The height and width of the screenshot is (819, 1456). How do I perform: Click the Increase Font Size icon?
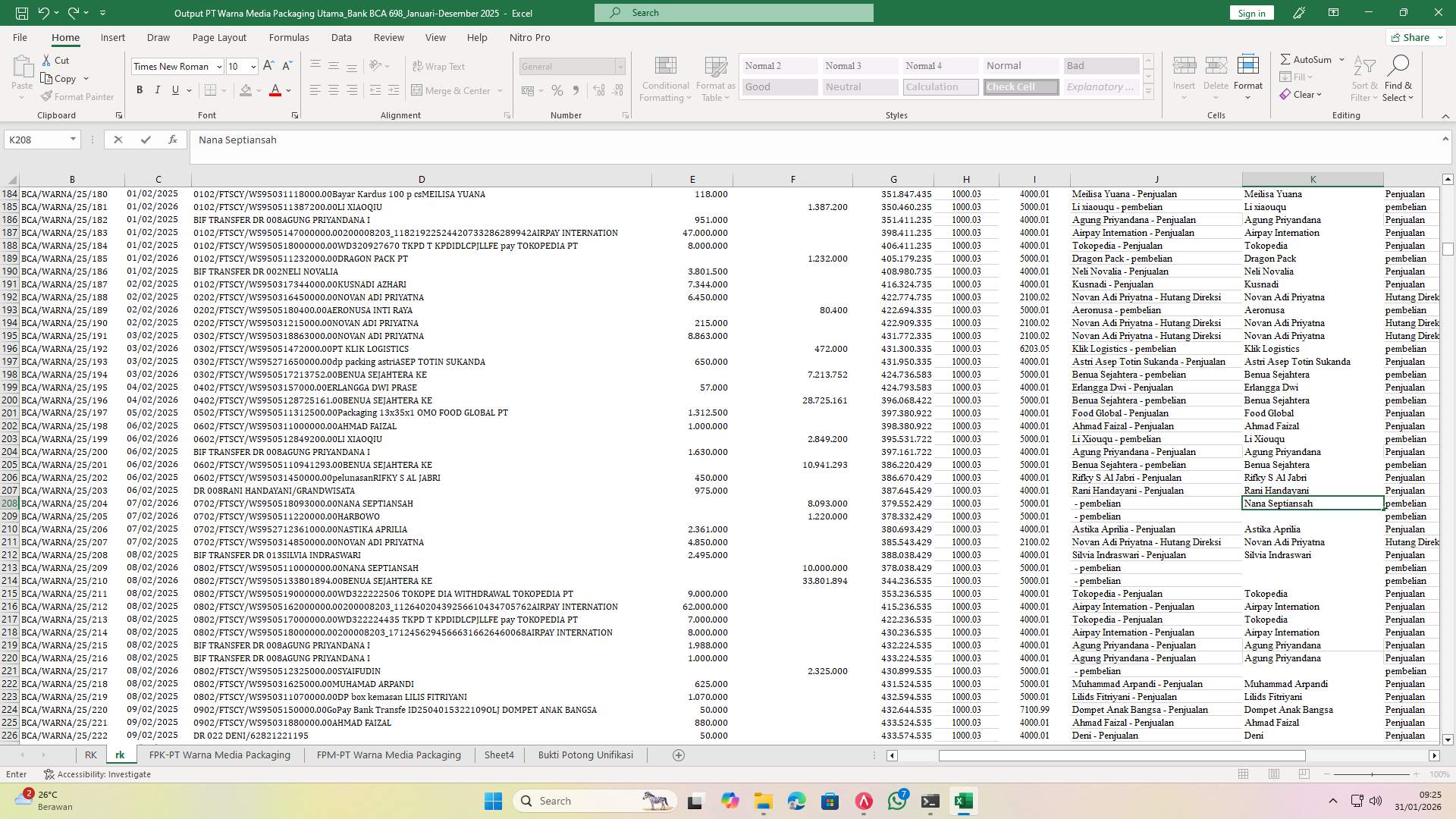[268, 66]
